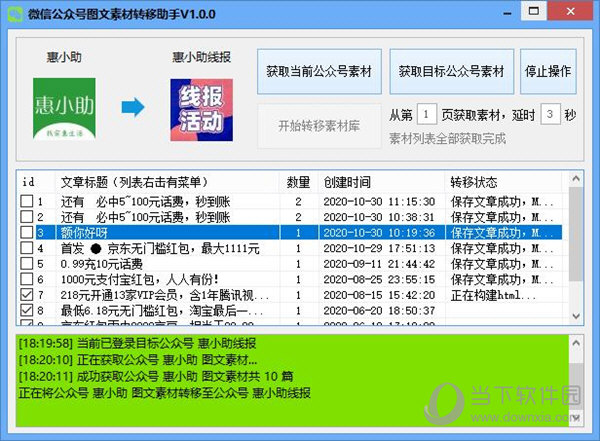Minimize the window
Screen dimensions: 600x441
pyautogui.click(x=507, y=12)
